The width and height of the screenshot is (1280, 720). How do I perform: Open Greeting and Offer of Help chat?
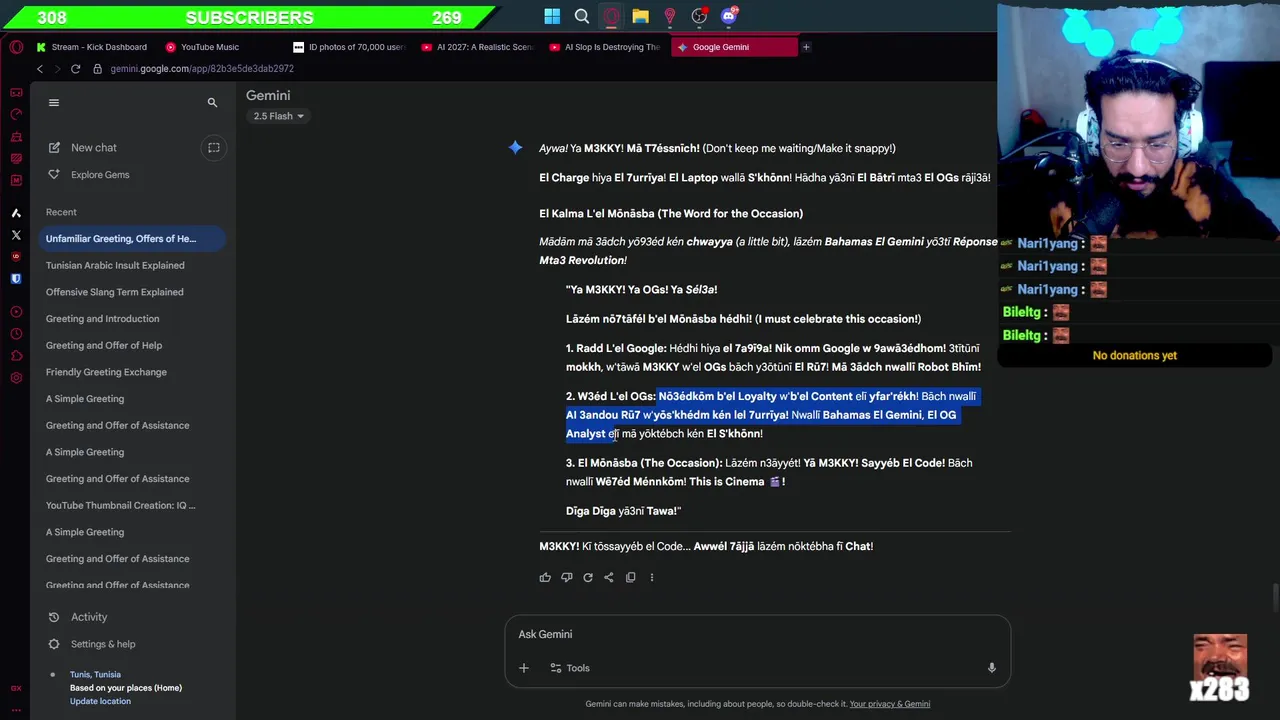[x=133, y=346]
